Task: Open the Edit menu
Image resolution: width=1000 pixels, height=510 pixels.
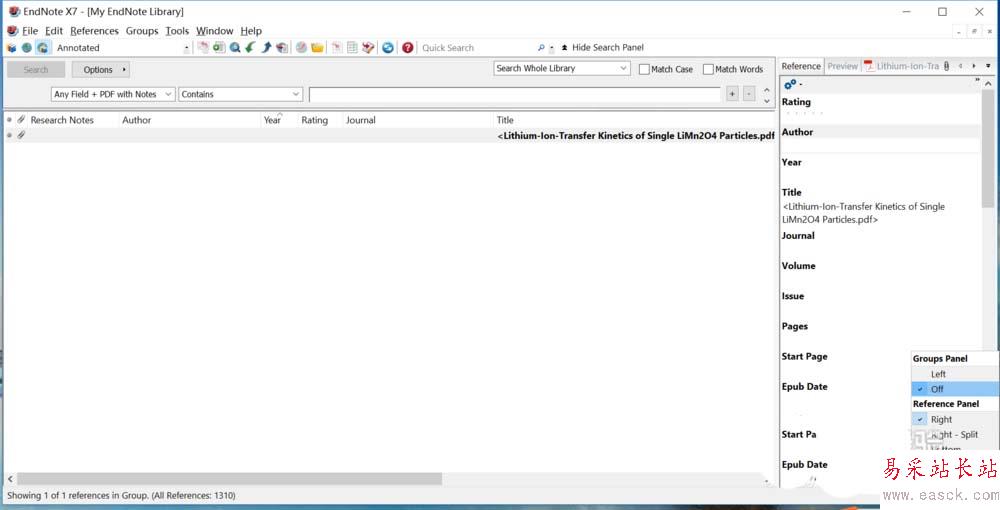Action: coord(54,31)
